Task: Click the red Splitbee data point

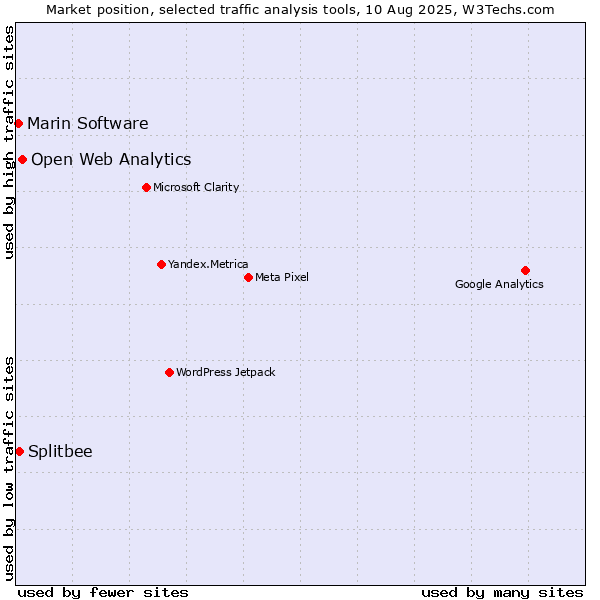Action: tap(20, 452)
